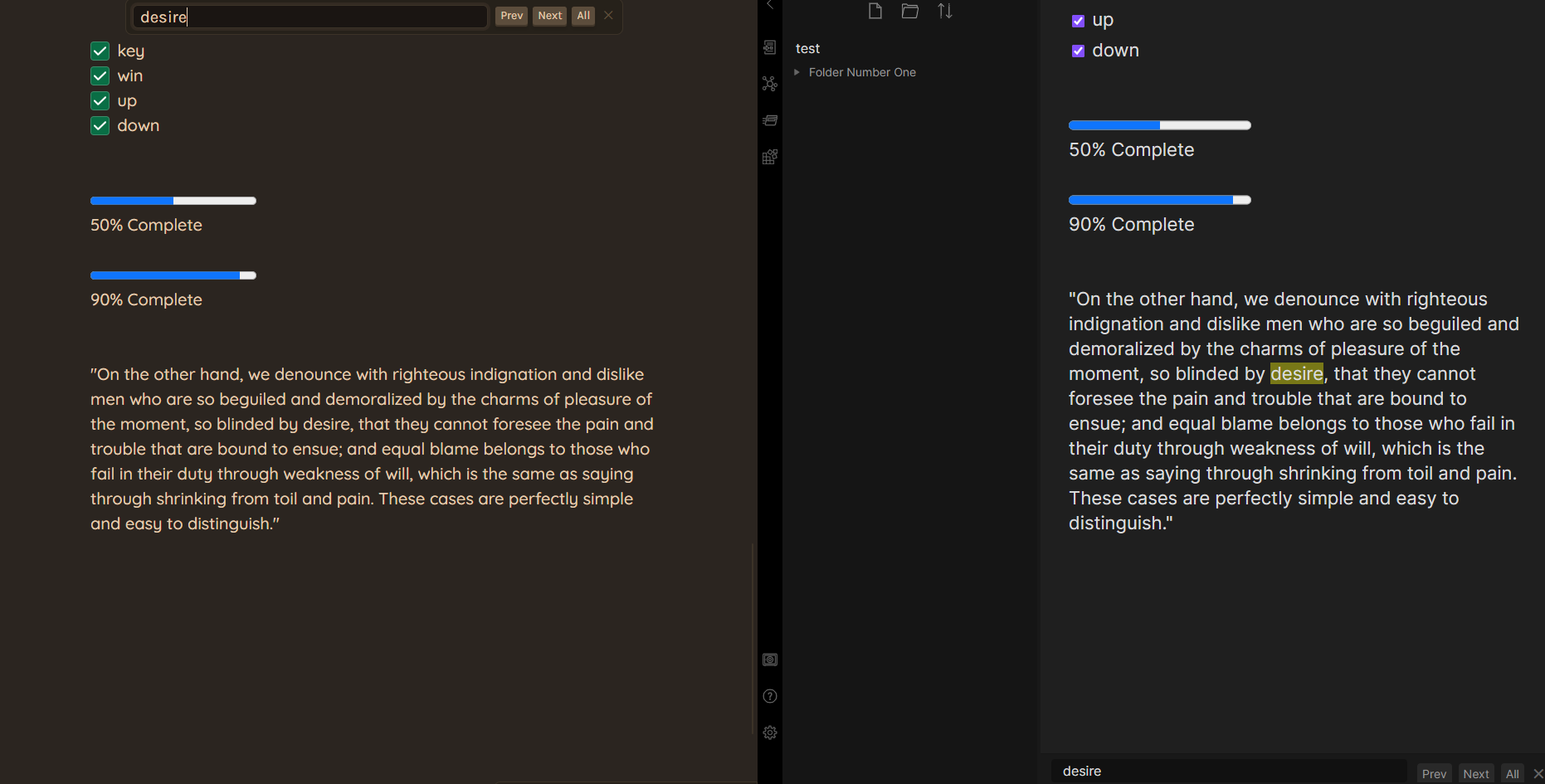This screenshot has width=1545, height=784.
Task: Click the desire search input field
Action: pyautogui.click(x=309, y=16)
